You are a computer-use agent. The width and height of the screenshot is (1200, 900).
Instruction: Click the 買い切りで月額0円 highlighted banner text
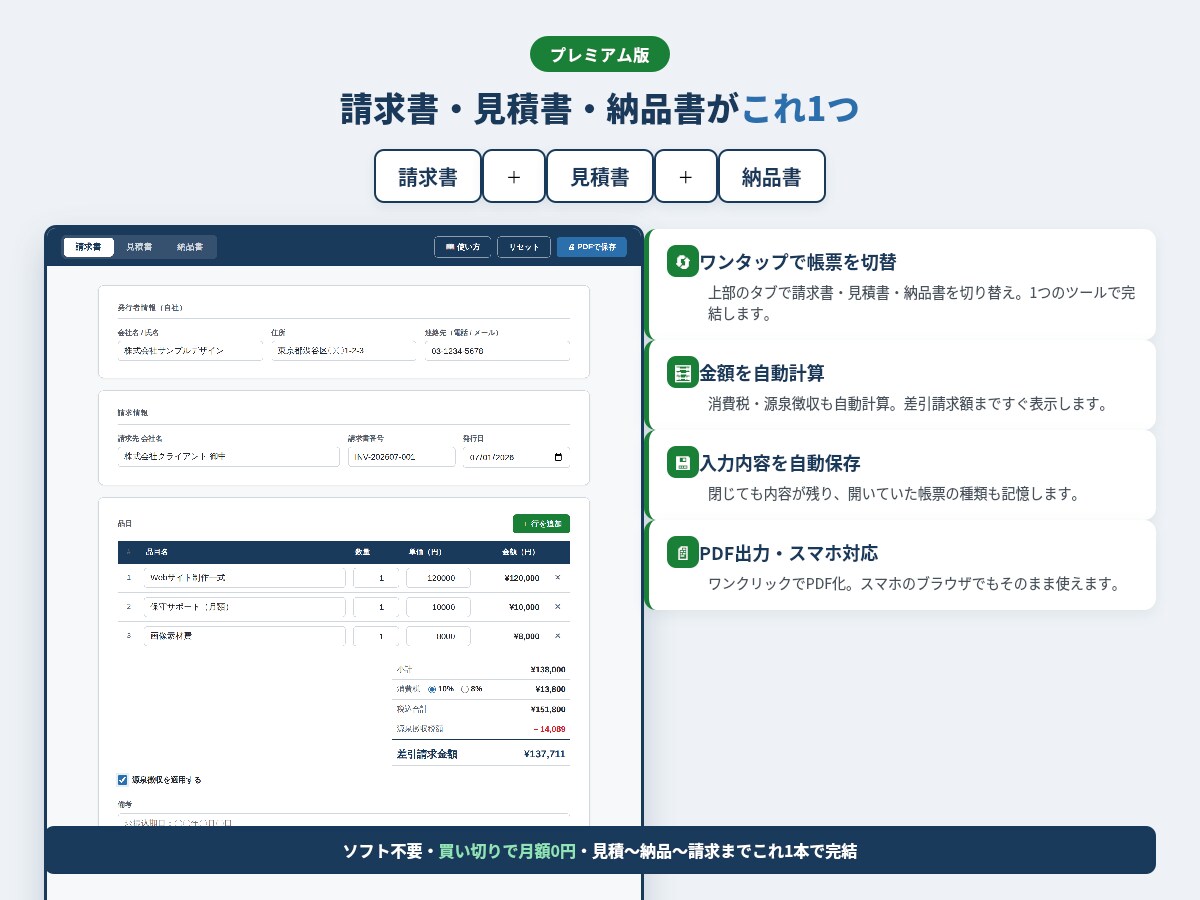[x=507, y=852]
